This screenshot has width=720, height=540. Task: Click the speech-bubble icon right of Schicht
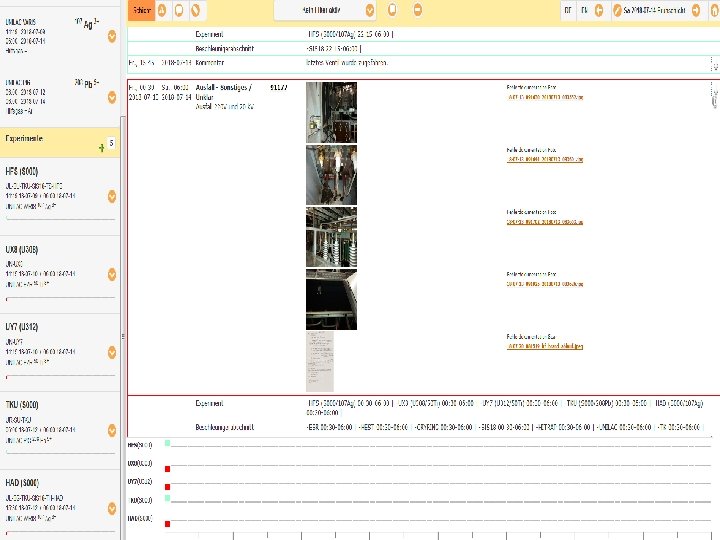(179, 10)
